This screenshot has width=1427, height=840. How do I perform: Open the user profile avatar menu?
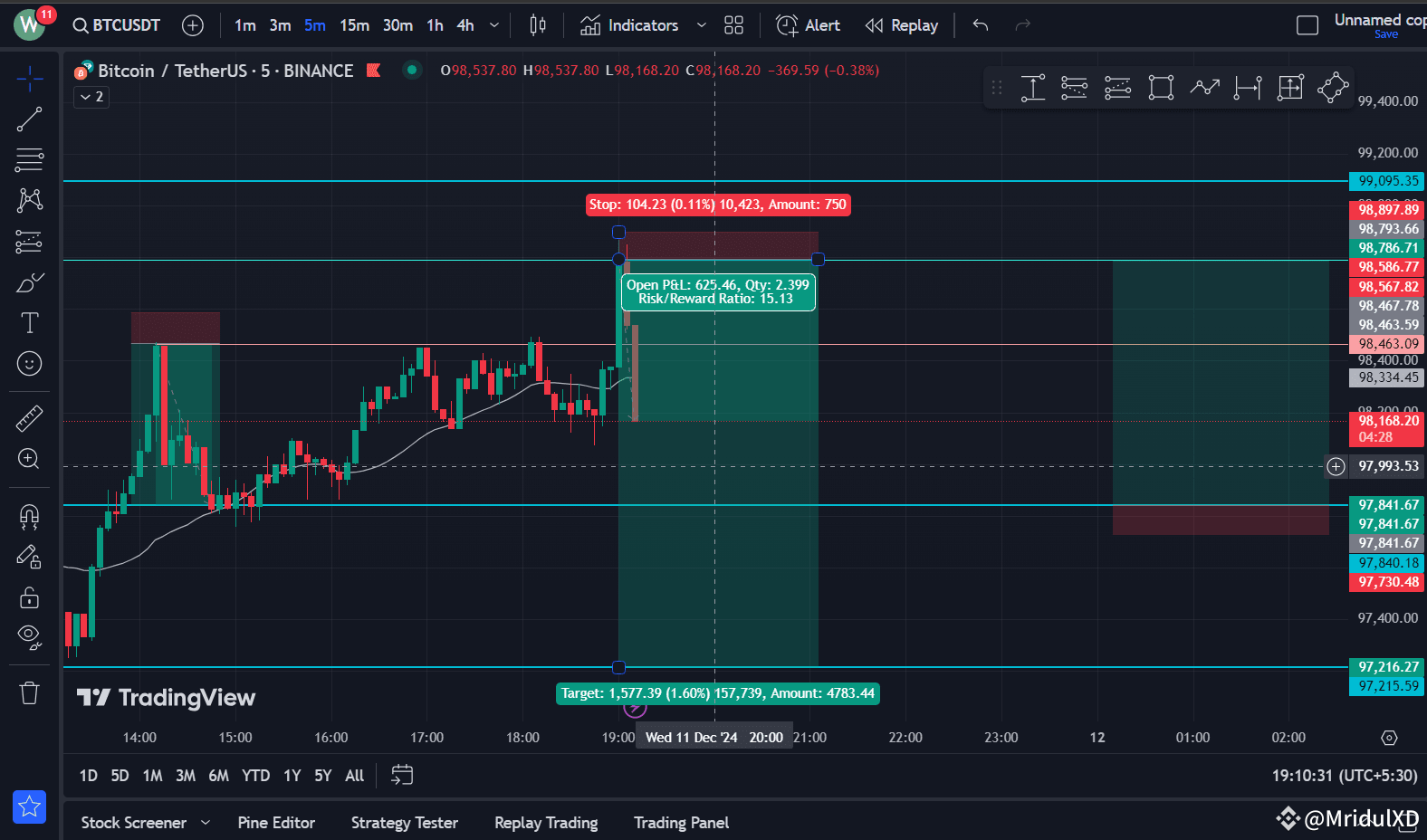point(30,24)
